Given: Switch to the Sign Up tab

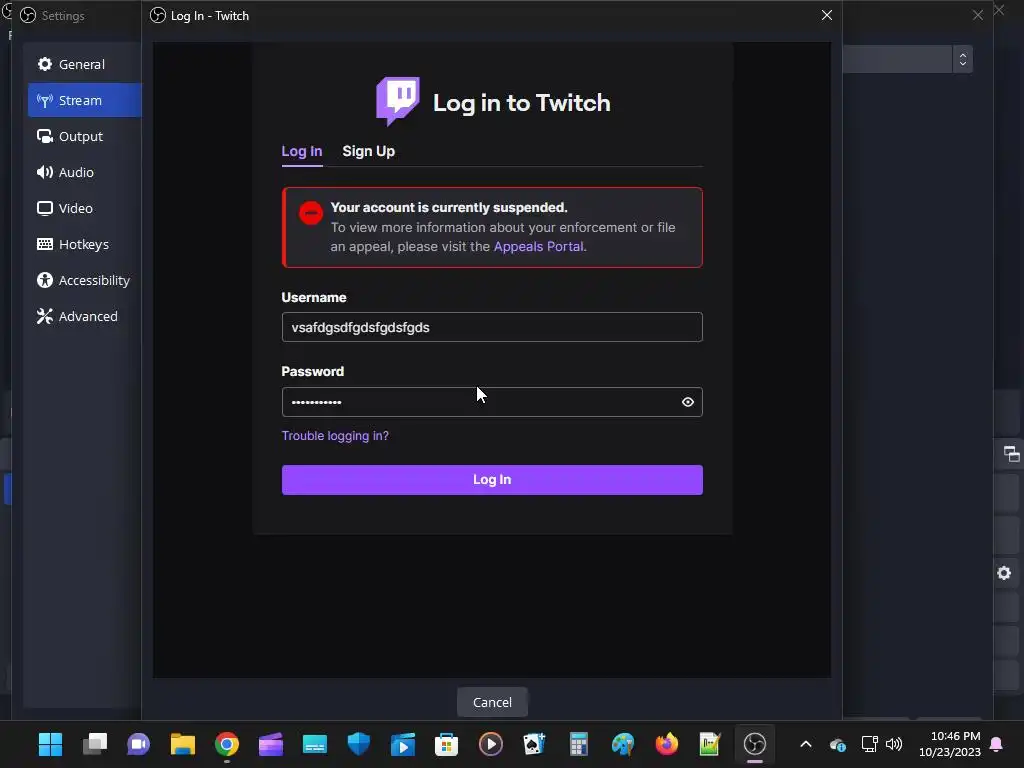Looking at the screenshot, I should pyautogui.click(x=368, y=152).
